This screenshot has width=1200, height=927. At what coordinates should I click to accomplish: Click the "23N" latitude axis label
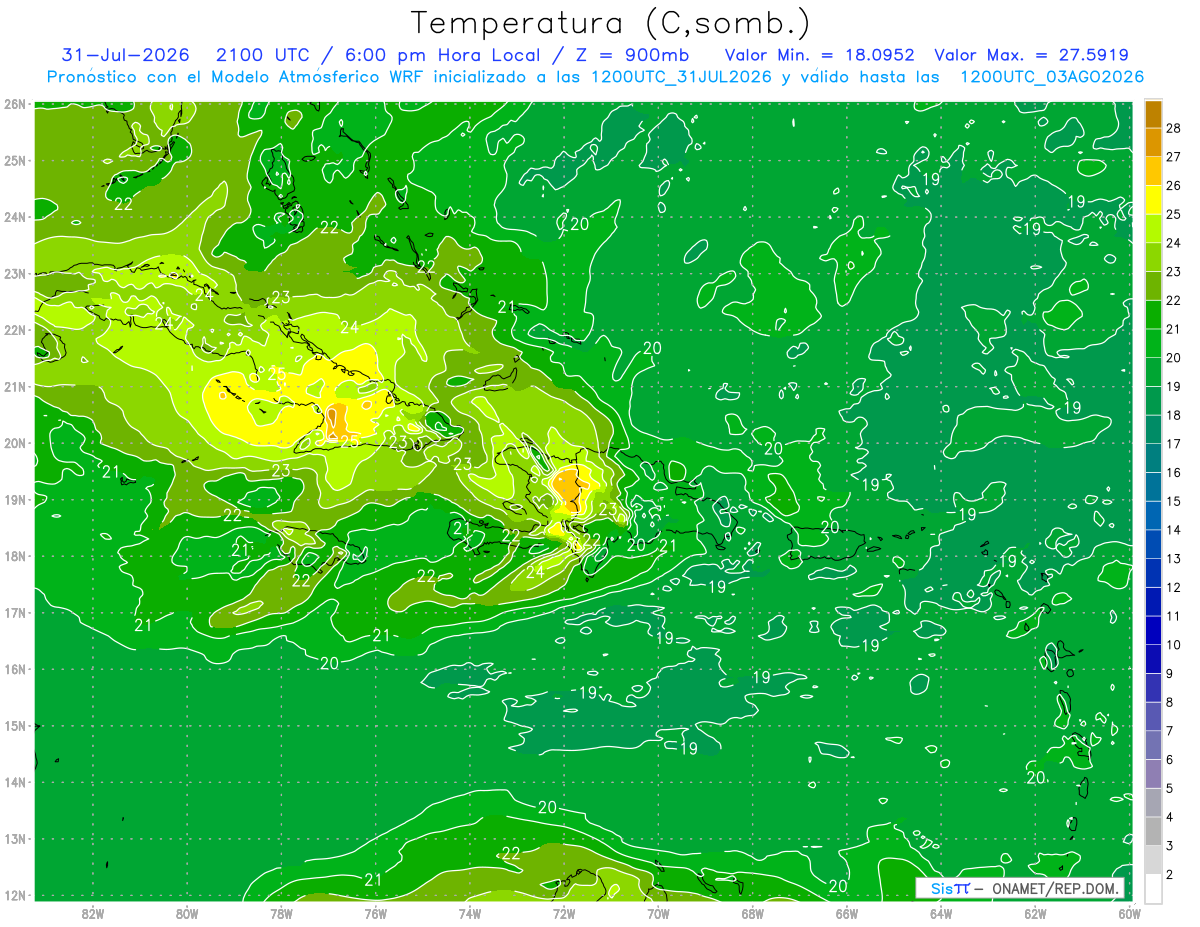tap(15, 273)
